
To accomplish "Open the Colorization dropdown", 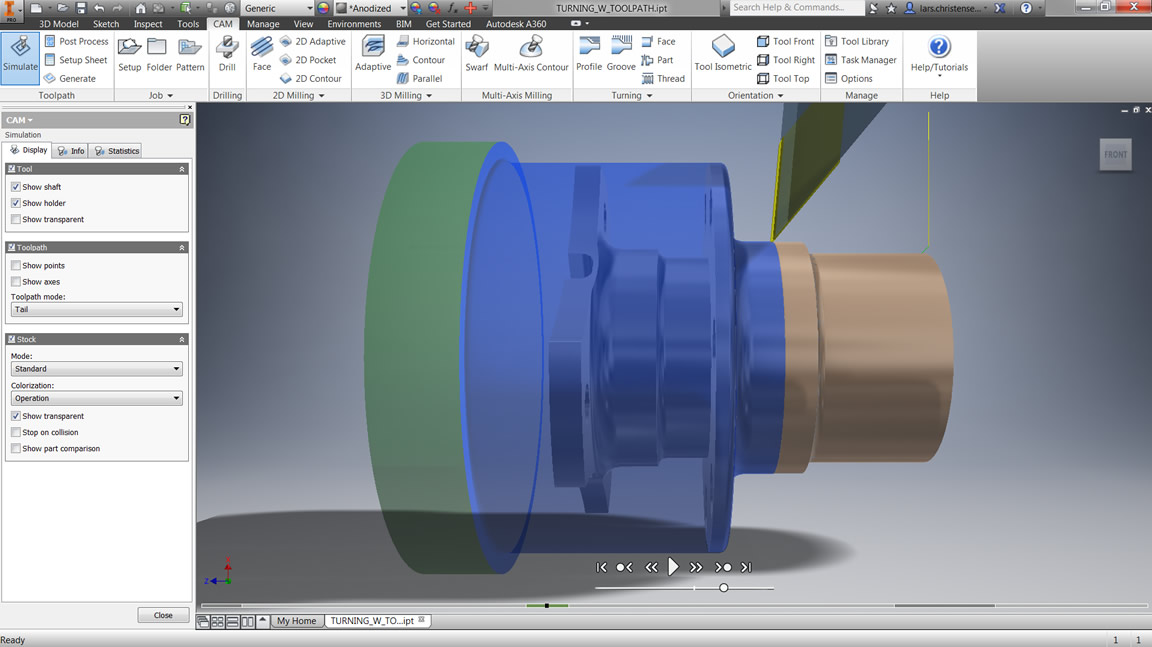I will 96,398.
